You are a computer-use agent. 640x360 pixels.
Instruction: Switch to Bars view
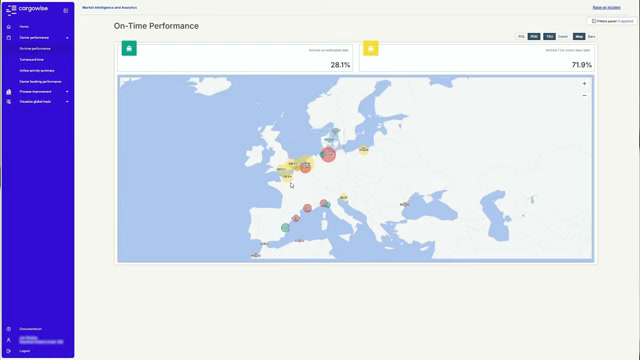(591, 37)
